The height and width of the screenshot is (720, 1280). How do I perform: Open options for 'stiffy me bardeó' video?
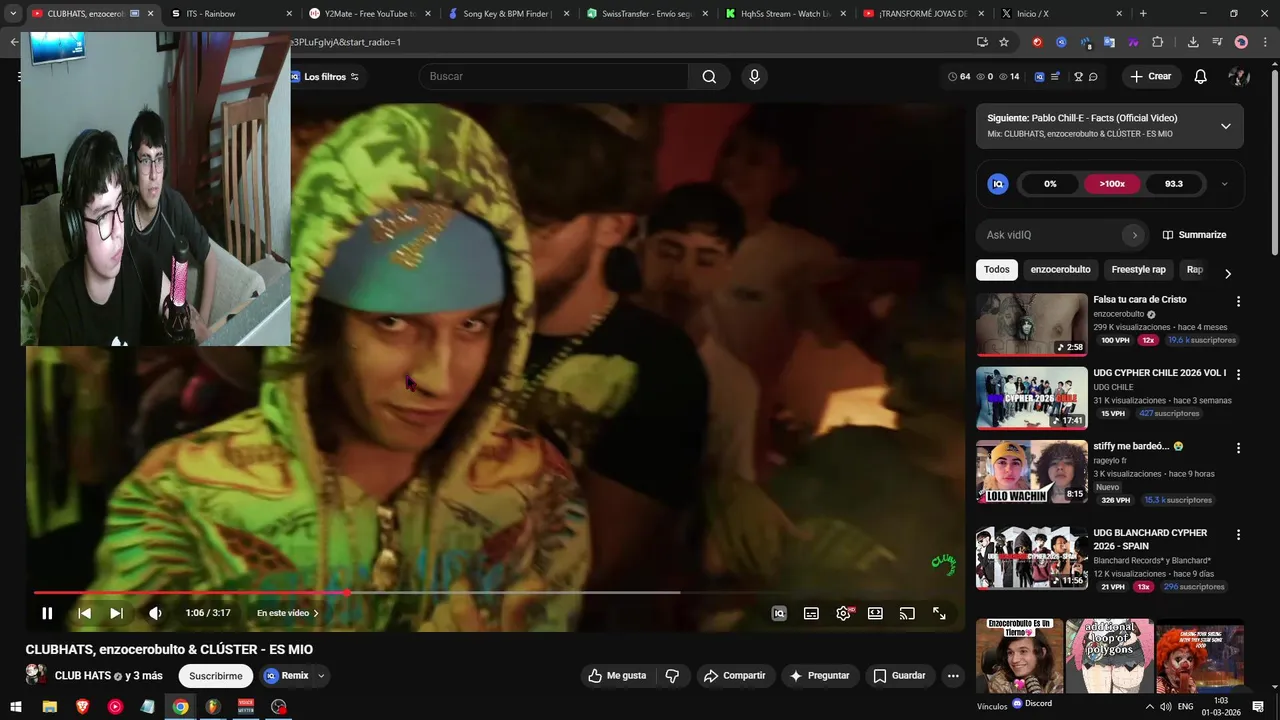click(1238, 449)
